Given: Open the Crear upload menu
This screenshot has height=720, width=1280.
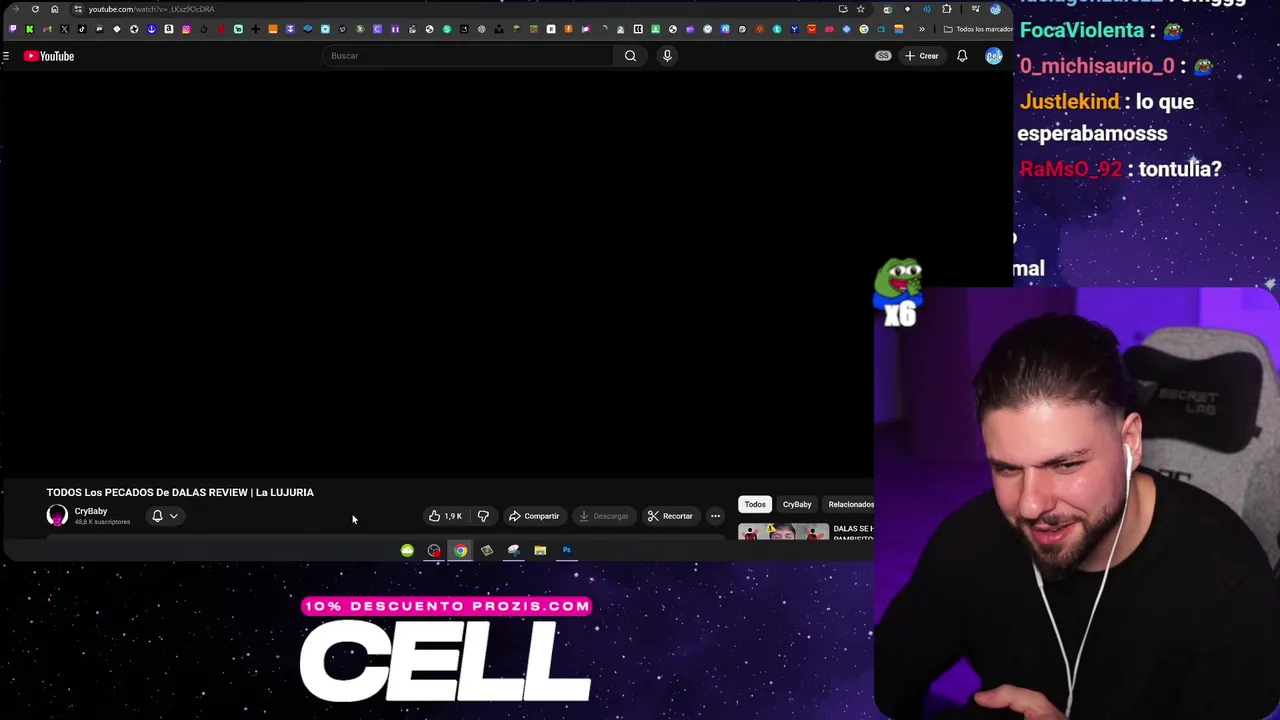Looking at the screenshot, I should 922,56.
